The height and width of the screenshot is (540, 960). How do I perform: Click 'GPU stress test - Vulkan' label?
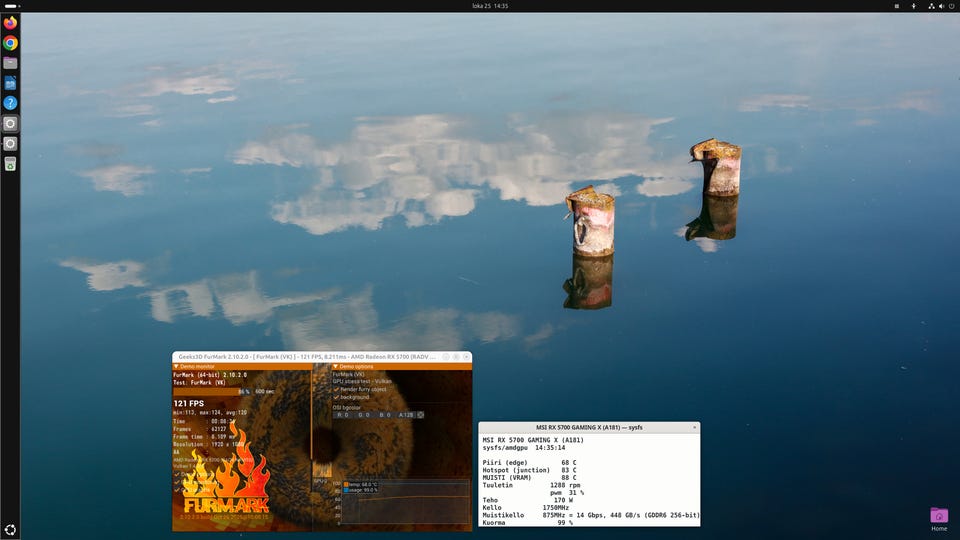(362, 381)
